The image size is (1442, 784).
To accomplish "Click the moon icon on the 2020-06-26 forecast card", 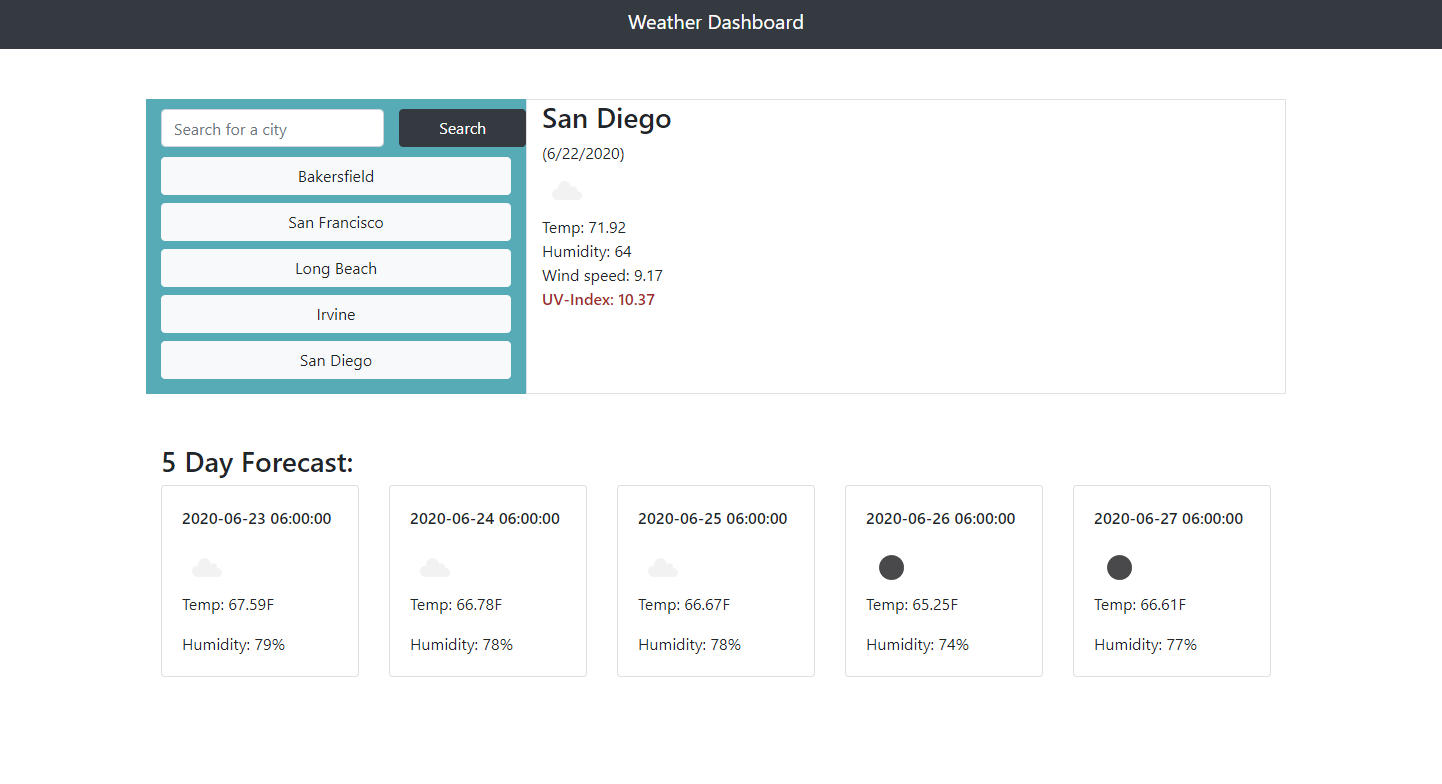I will (890, 567).
